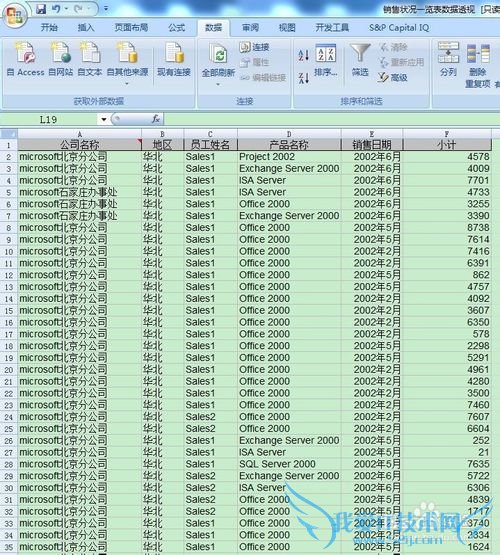500x555 pixels.
Task: Select ISA Server in row 4
Action: pyautogui.click(x=289, y=181)
